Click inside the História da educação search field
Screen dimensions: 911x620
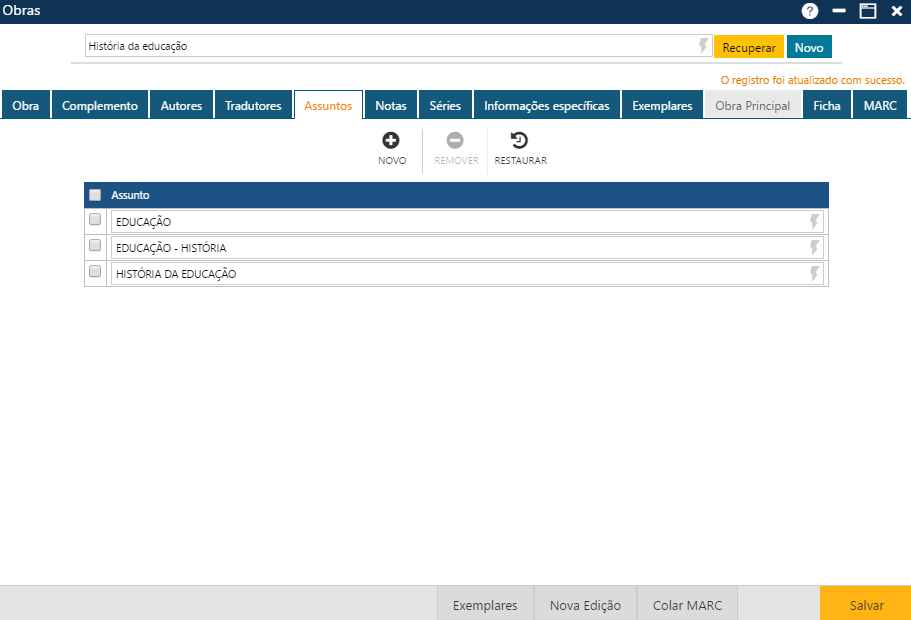point(400,45)
